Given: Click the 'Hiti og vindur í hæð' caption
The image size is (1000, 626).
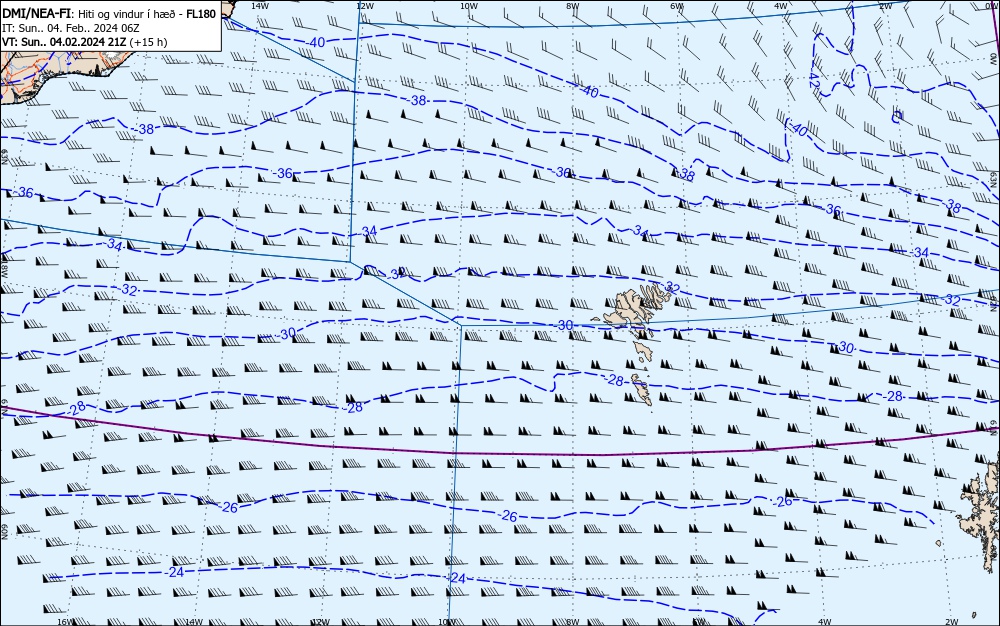Looking at the screenshot, I should tap(126, 15).
